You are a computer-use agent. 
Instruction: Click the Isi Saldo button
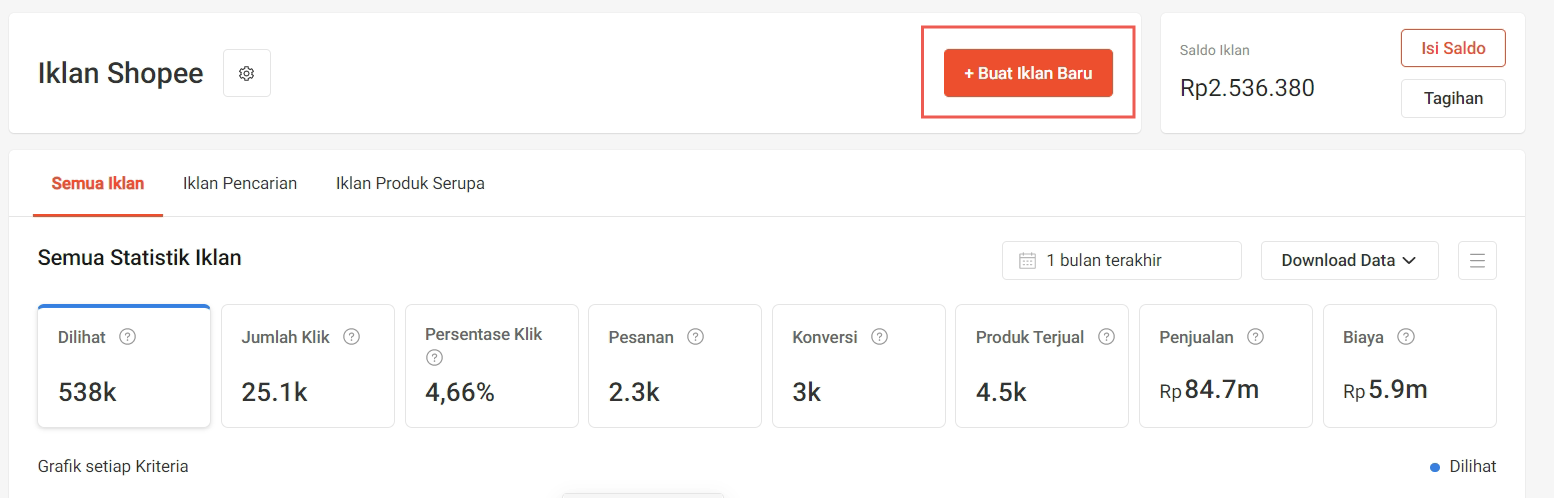[x=1453, y=48]
